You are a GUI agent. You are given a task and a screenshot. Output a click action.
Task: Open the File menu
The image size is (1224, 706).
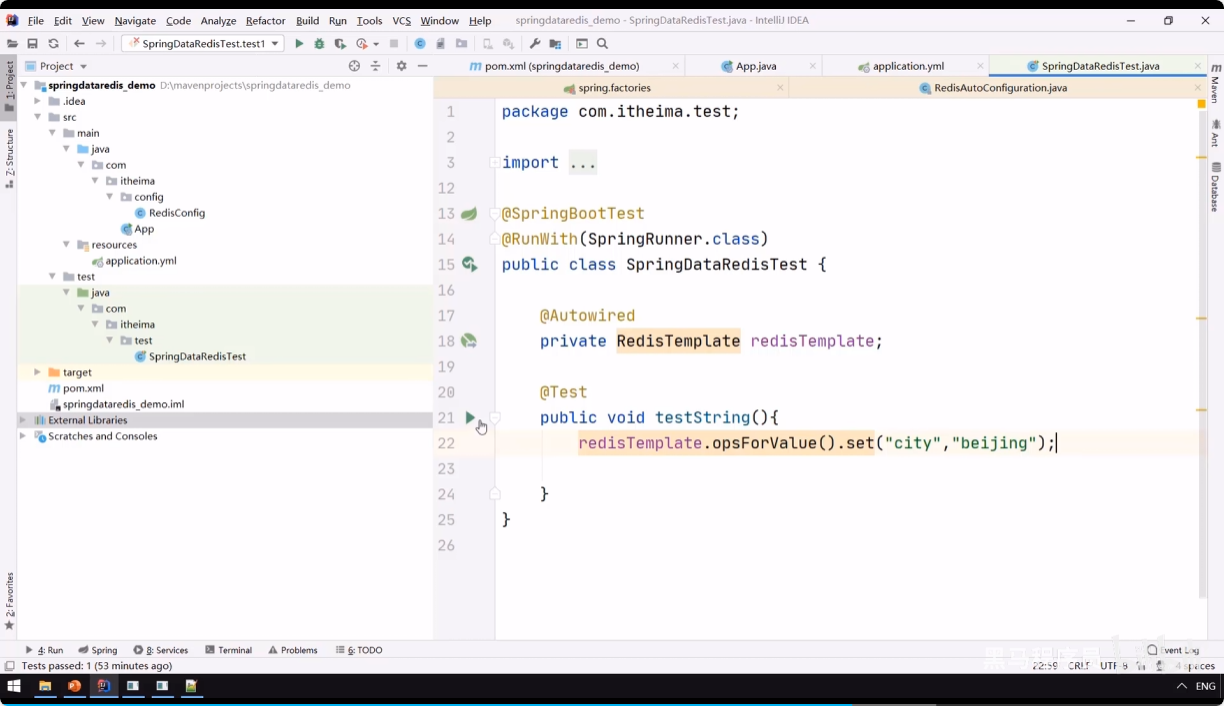tap(36, 21)
